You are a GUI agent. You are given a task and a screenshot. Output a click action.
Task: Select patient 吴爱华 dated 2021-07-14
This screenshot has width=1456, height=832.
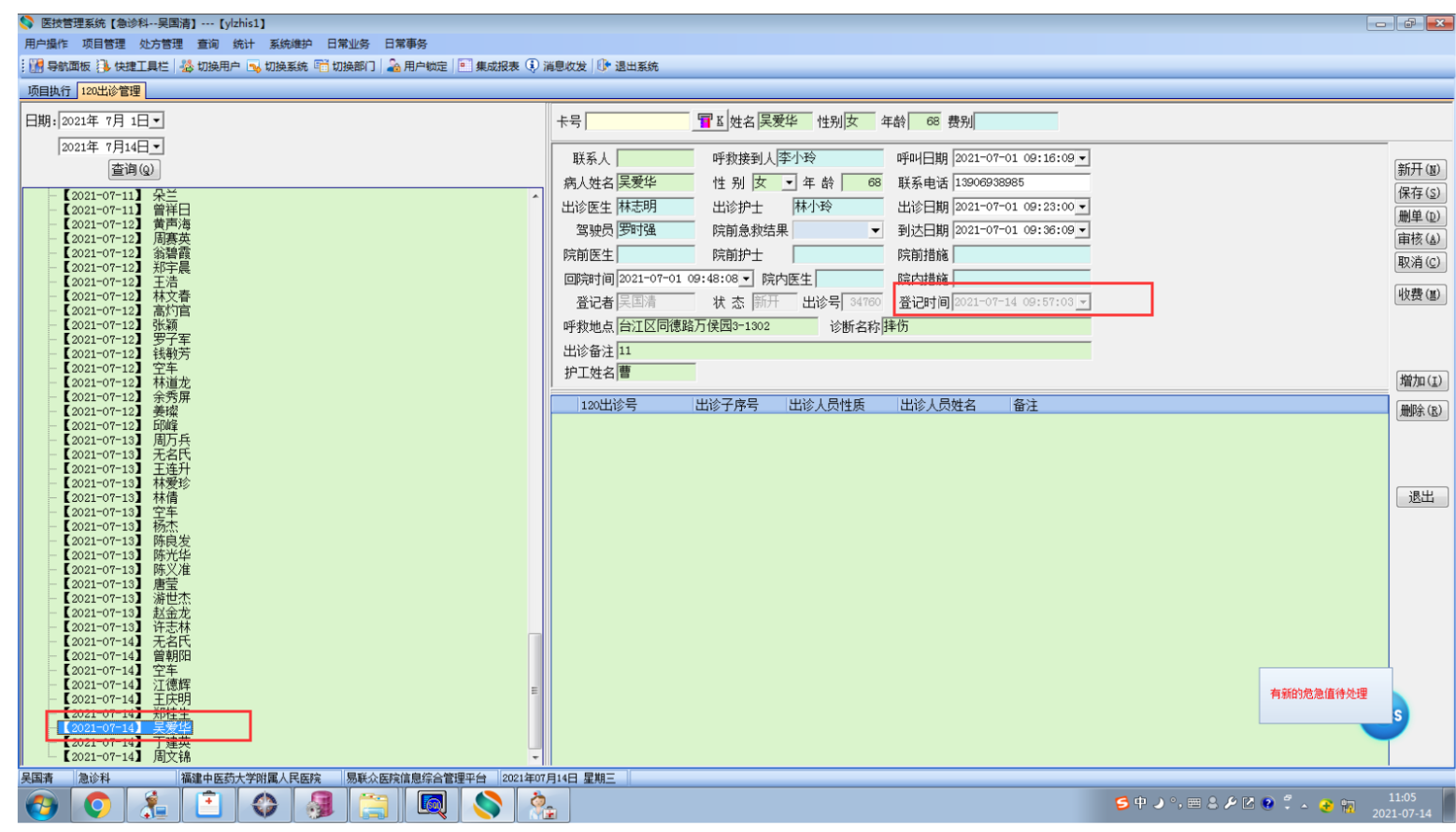126,727
